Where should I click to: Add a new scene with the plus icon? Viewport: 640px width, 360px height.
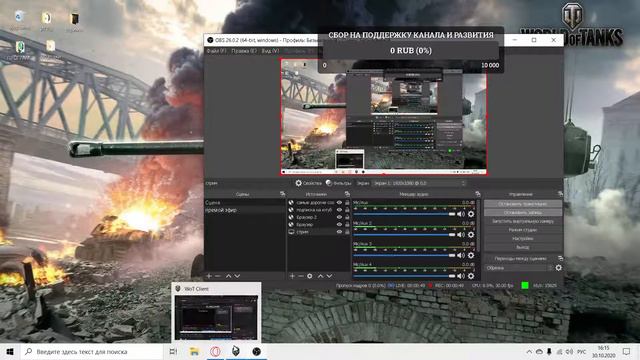click(x=209, y=276)
